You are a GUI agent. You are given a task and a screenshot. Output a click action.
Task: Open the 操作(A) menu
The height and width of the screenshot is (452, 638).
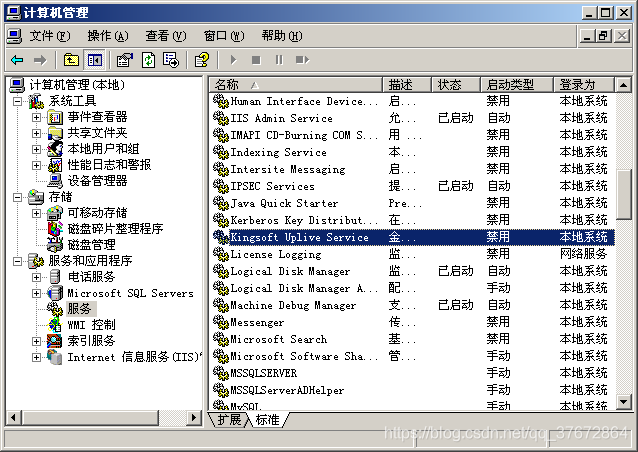[108, 36]
